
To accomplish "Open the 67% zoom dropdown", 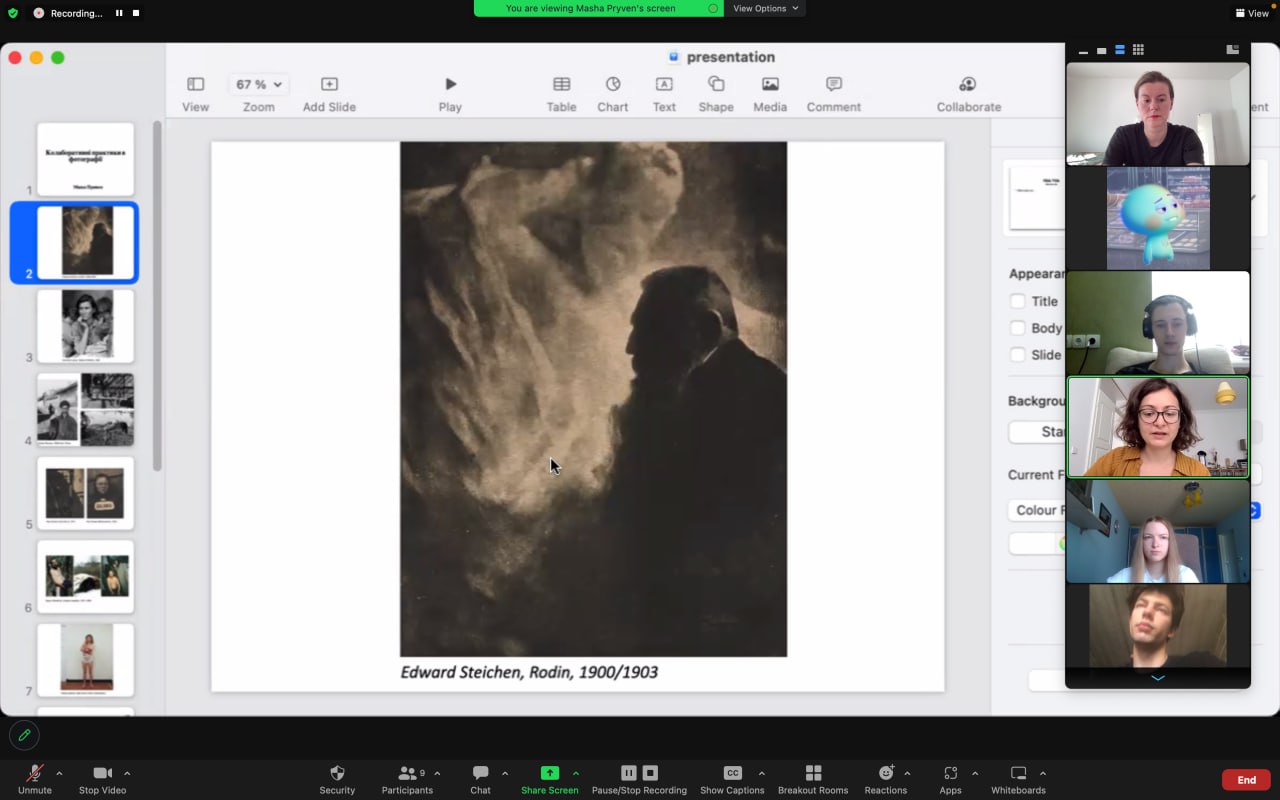I will pyautogui.click(x=258, y=85).
